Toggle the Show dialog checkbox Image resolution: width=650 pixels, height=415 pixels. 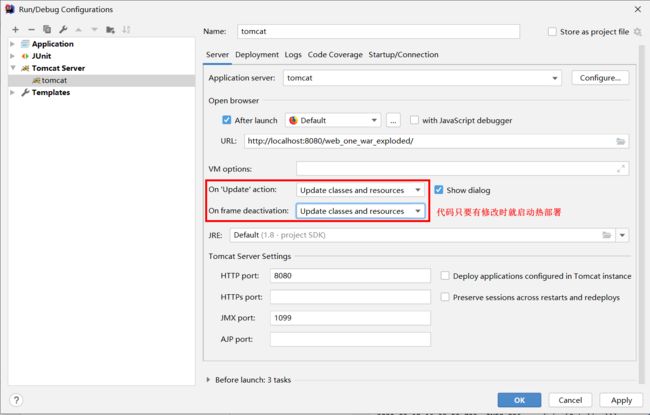pyautogui.click(x=439, y=190)
